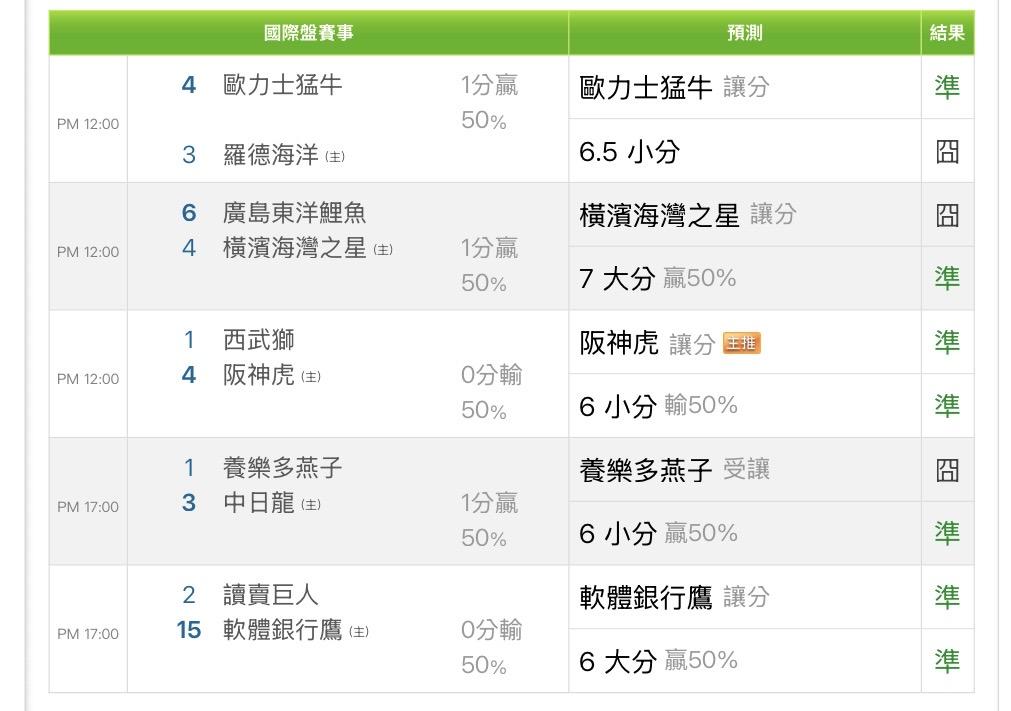Click home (主) marker beside 中日龍
1011x711 pixels.
(x=311, y=505)
